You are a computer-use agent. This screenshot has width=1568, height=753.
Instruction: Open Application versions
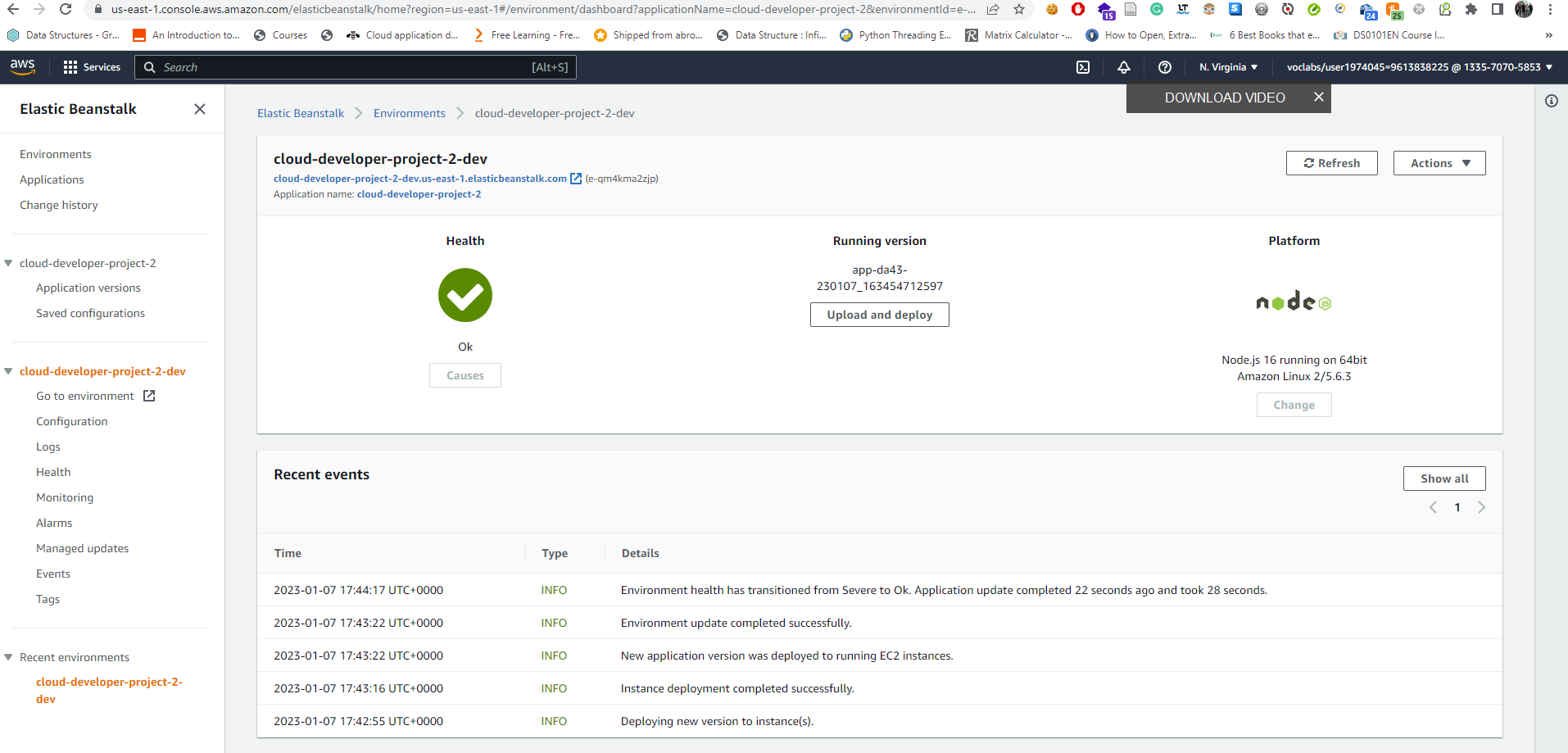coord(88,288)
